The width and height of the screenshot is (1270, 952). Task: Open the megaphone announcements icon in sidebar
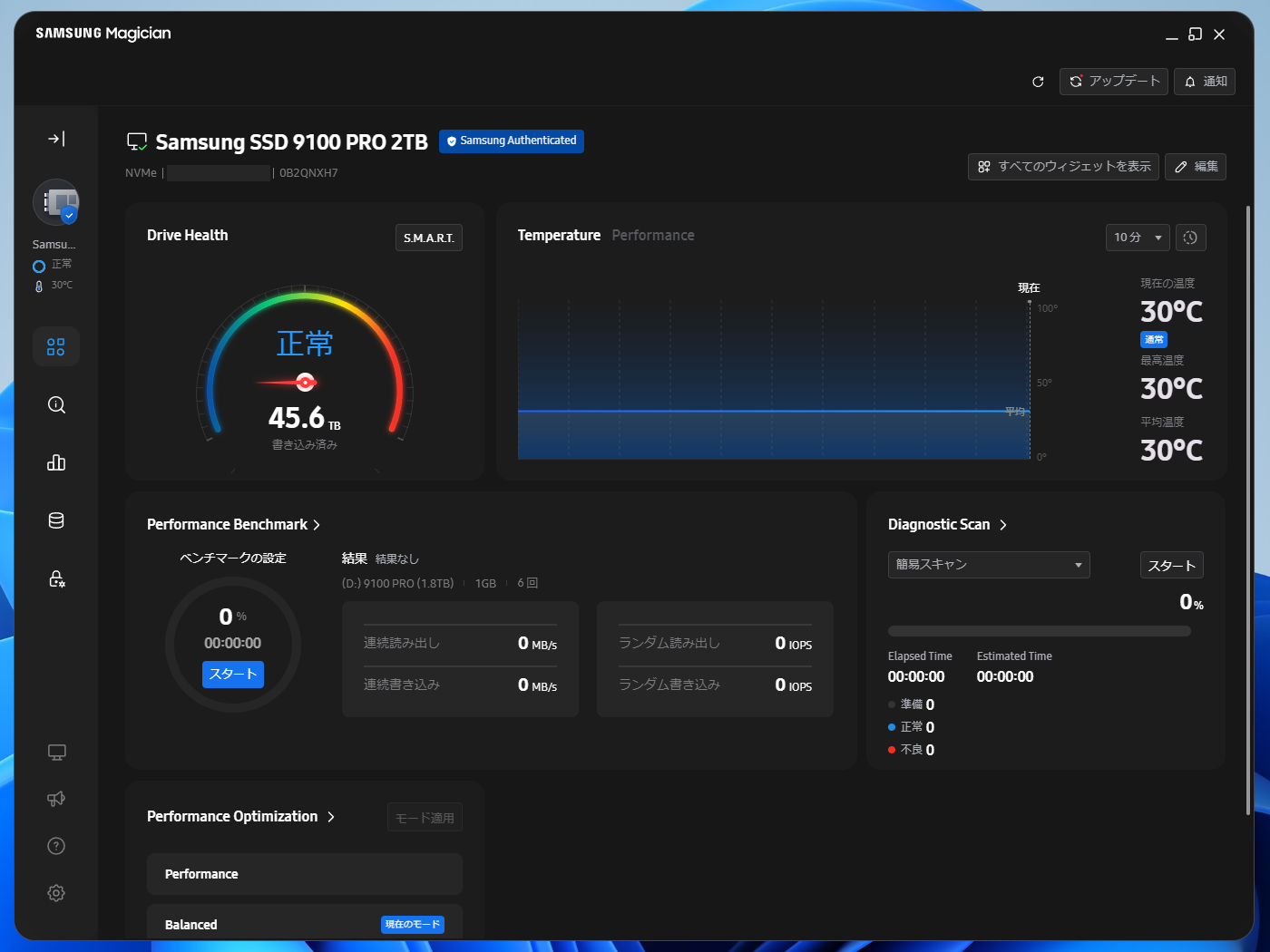pyautogui.click(x=56, y=799)
